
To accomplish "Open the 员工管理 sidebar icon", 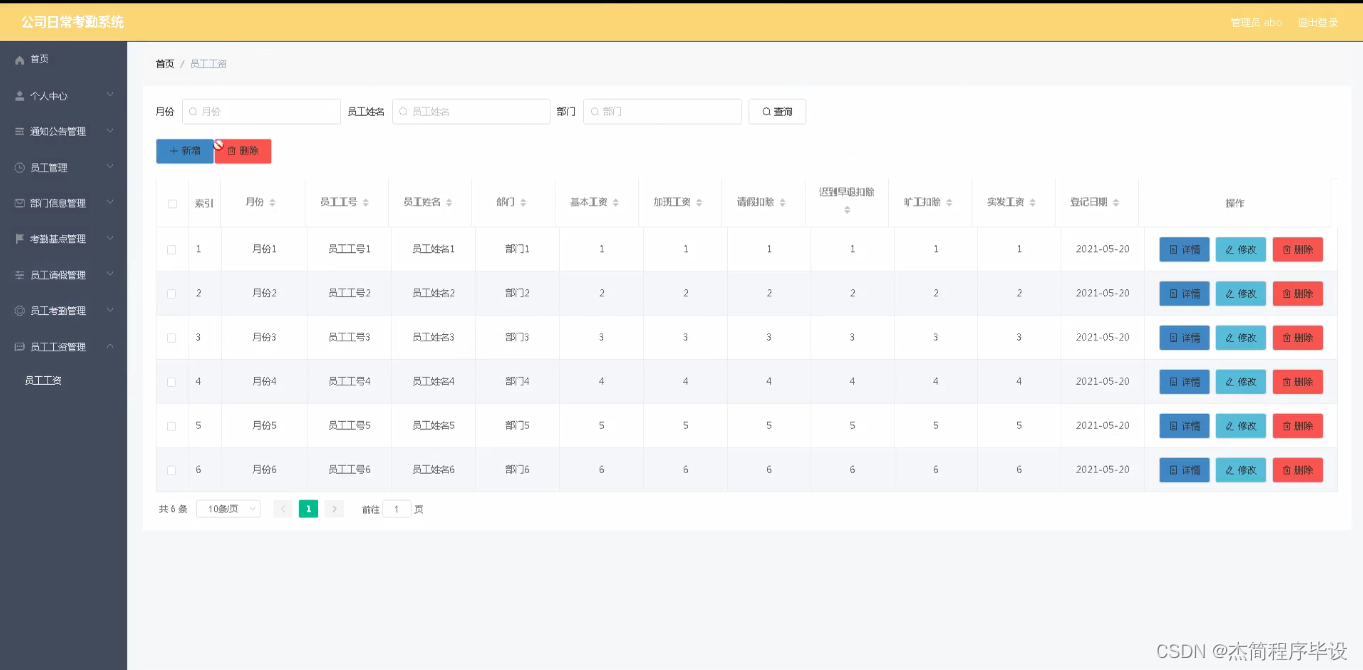I will [x=20, y=166].
